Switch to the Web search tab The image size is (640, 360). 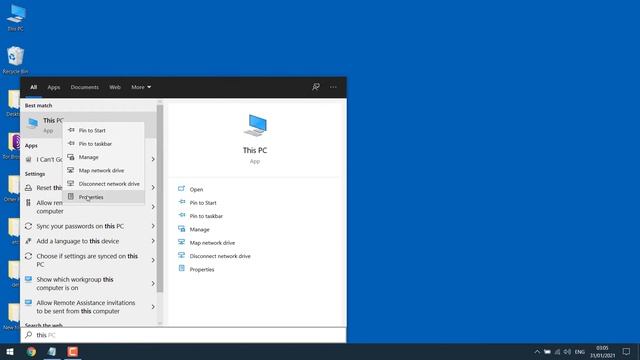pyautogui.click(x=115, y=87)
